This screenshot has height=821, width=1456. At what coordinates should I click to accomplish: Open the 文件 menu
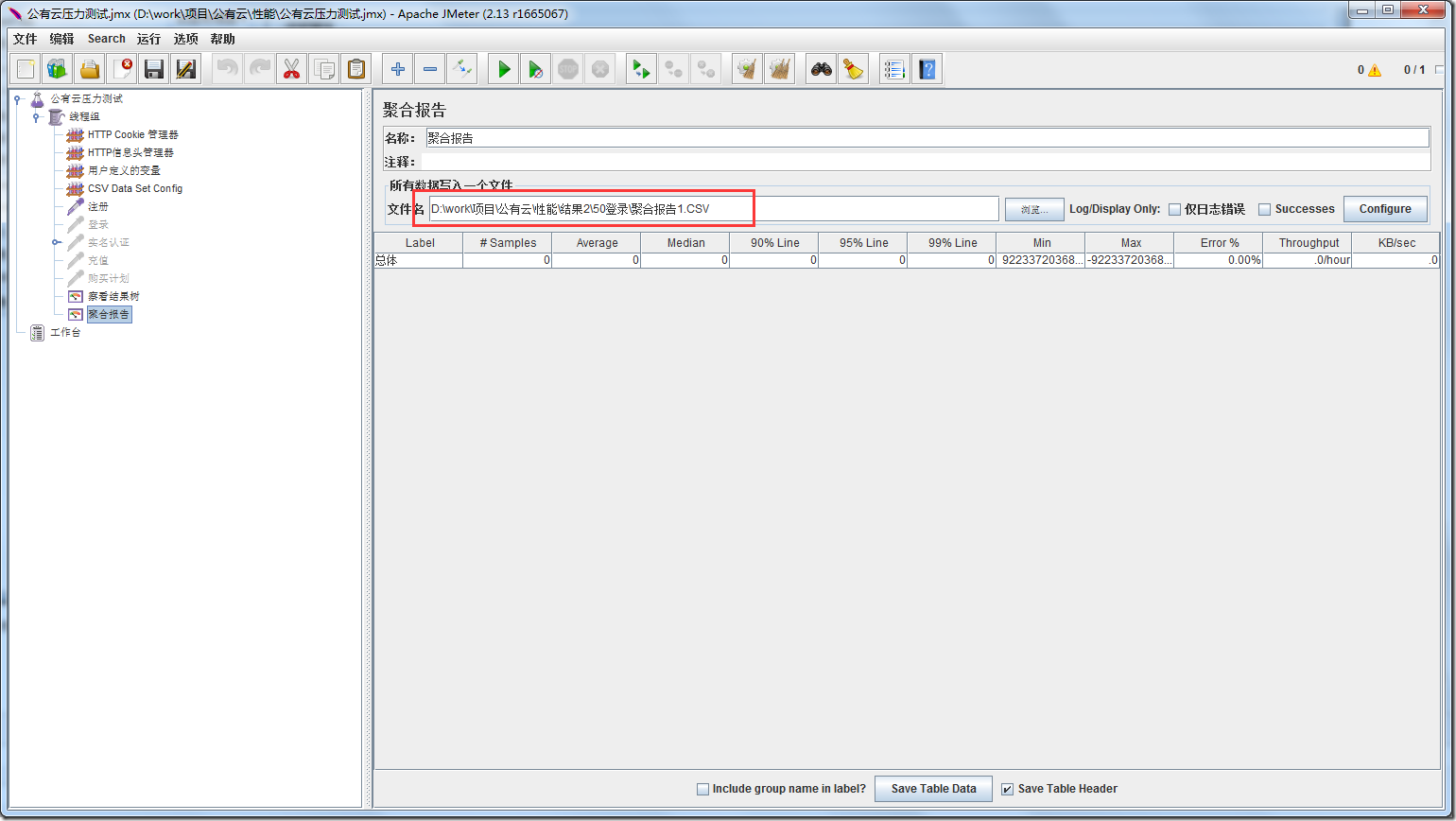25,39
